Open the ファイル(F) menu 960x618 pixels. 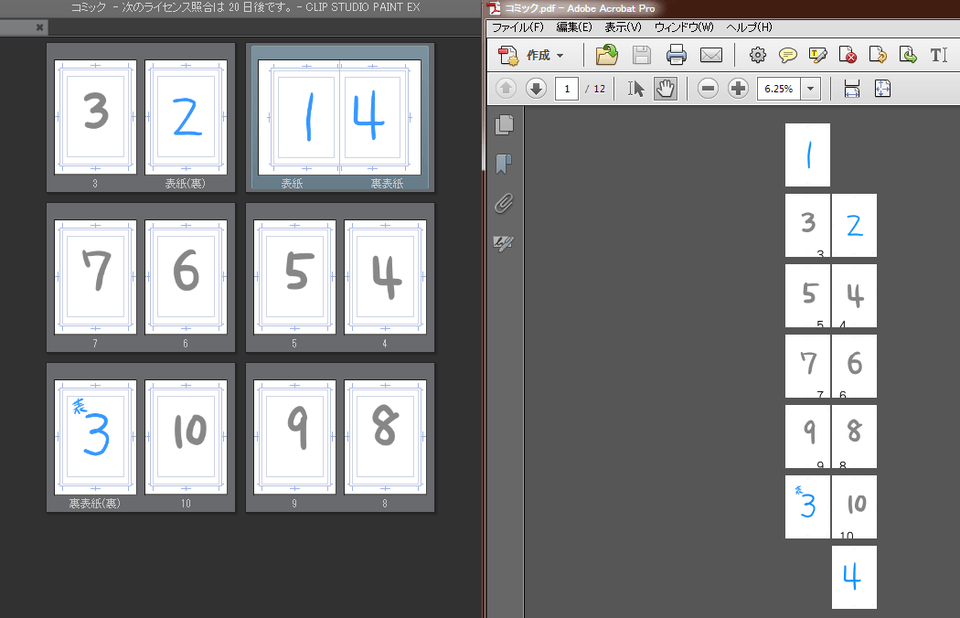[x=518, y=27]
